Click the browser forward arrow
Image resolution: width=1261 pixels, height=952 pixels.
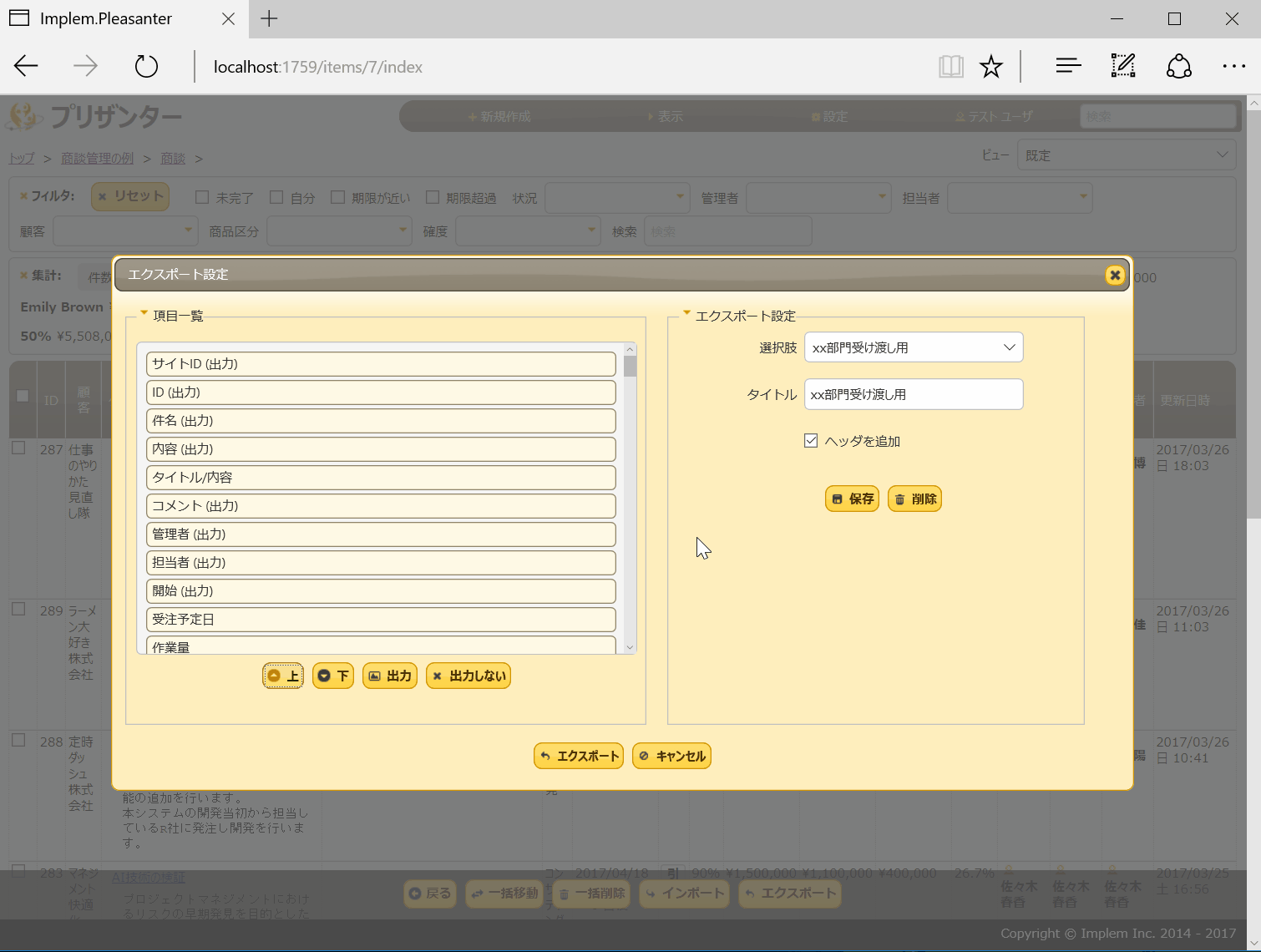tap(85, 66)
